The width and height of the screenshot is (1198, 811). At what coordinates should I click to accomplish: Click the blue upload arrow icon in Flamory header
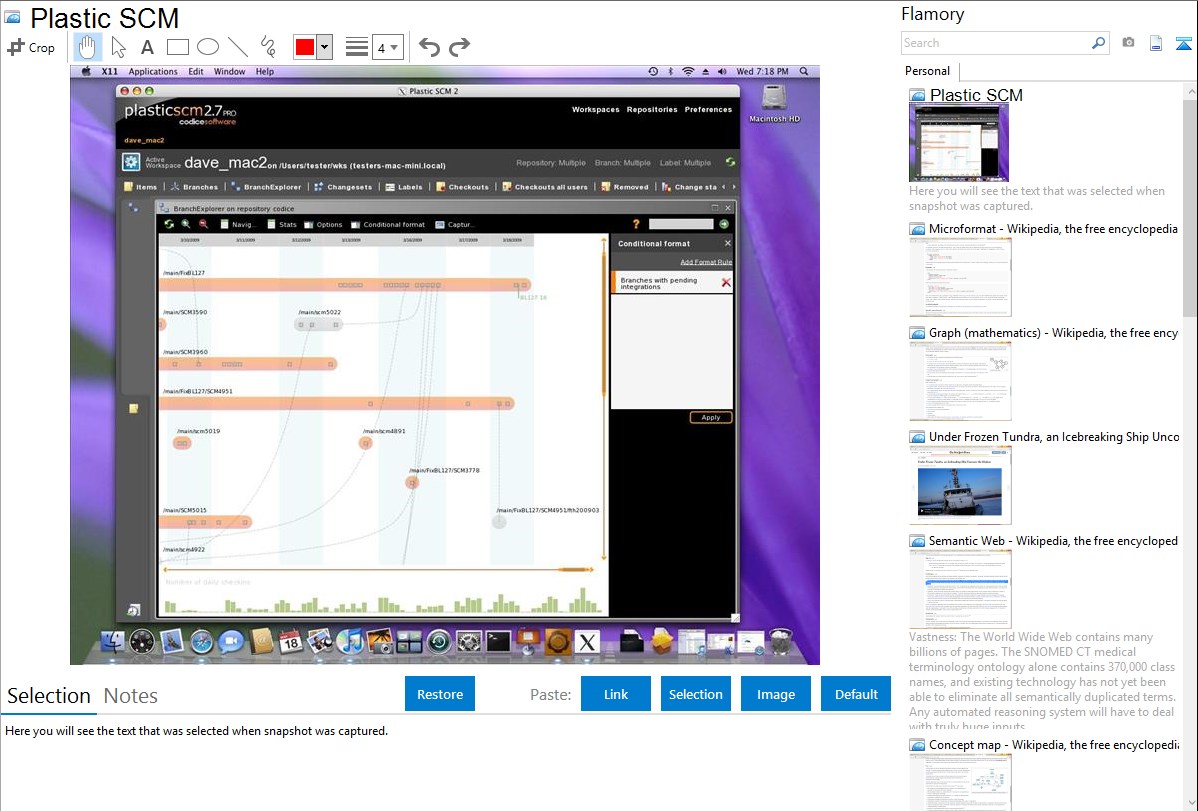click(1183, 43)
